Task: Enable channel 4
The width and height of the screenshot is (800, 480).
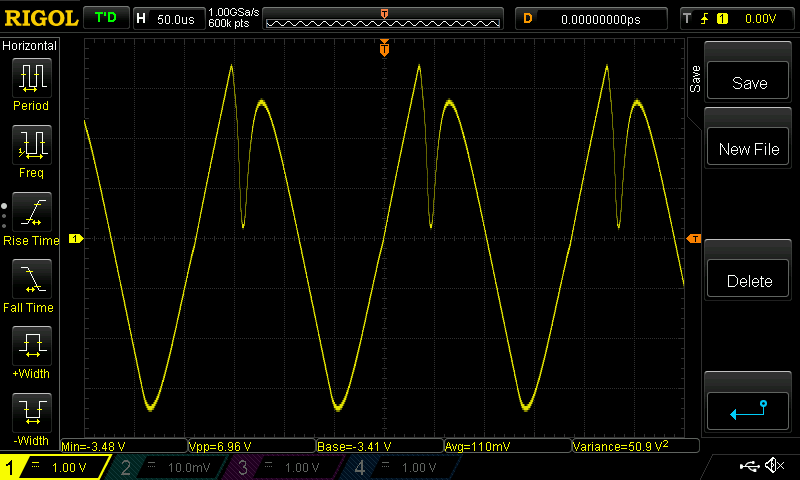Action: pyautogui.click(x=402, y=467)
